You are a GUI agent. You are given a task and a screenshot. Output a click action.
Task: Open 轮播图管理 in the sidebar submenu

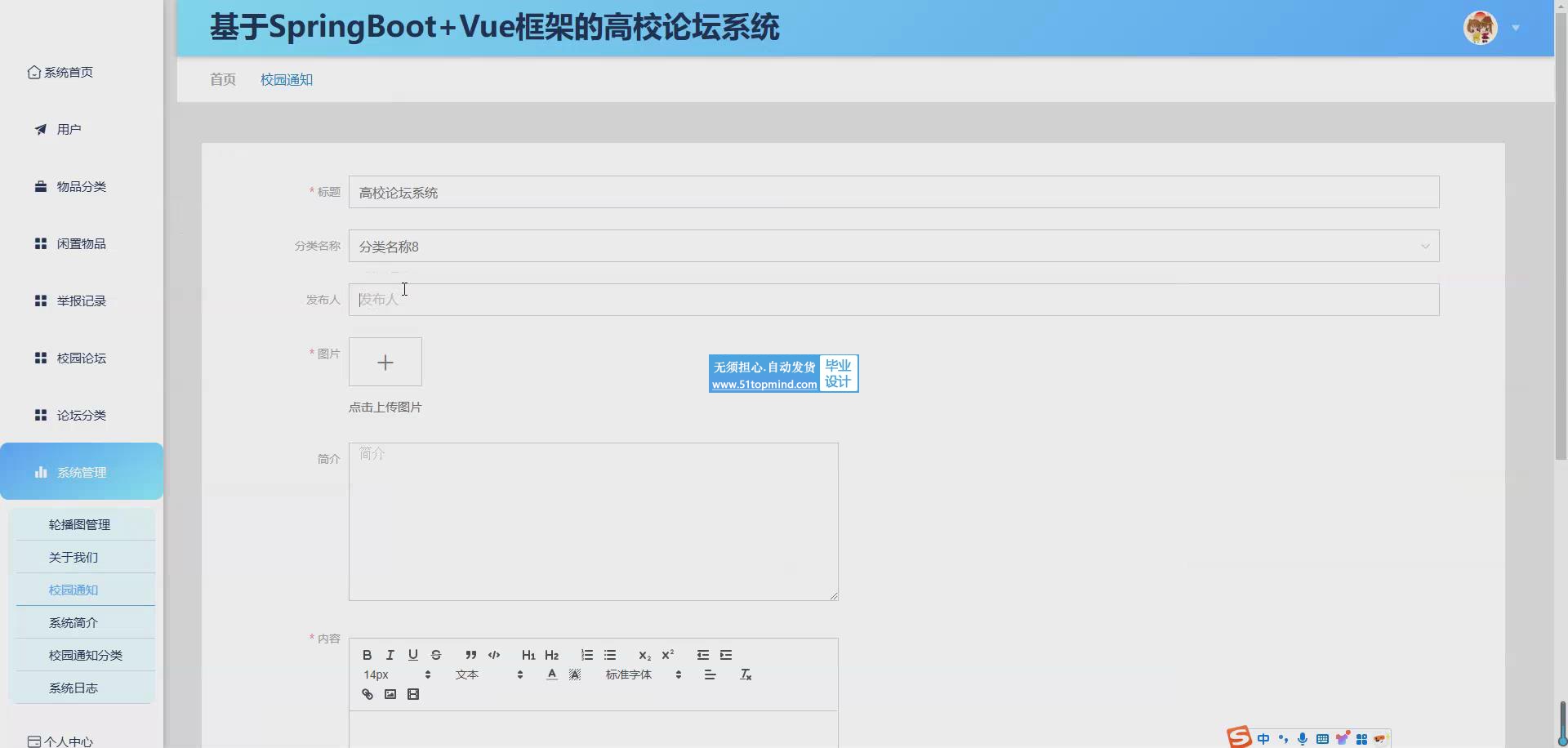pos(79,524)
